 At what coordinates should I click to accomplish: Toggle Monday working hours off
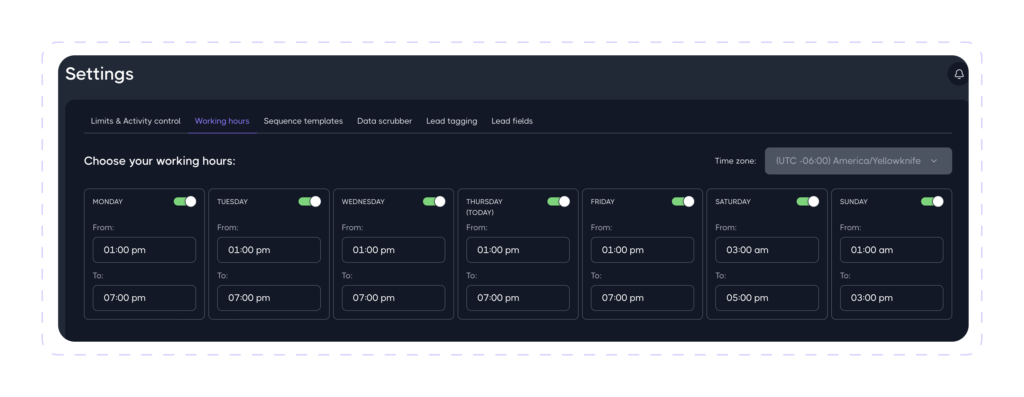click(185, 202)
